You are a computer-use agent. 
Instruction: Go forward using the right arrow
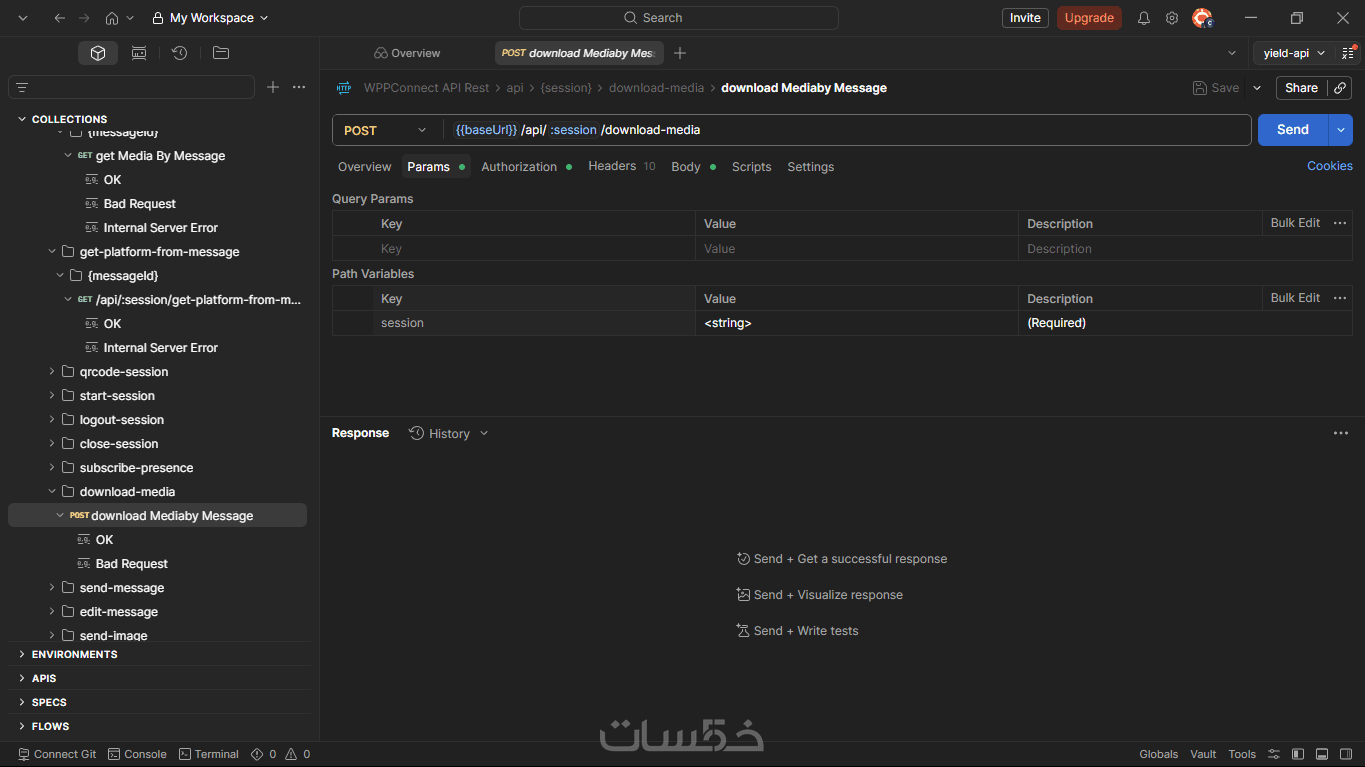(84, 18)
